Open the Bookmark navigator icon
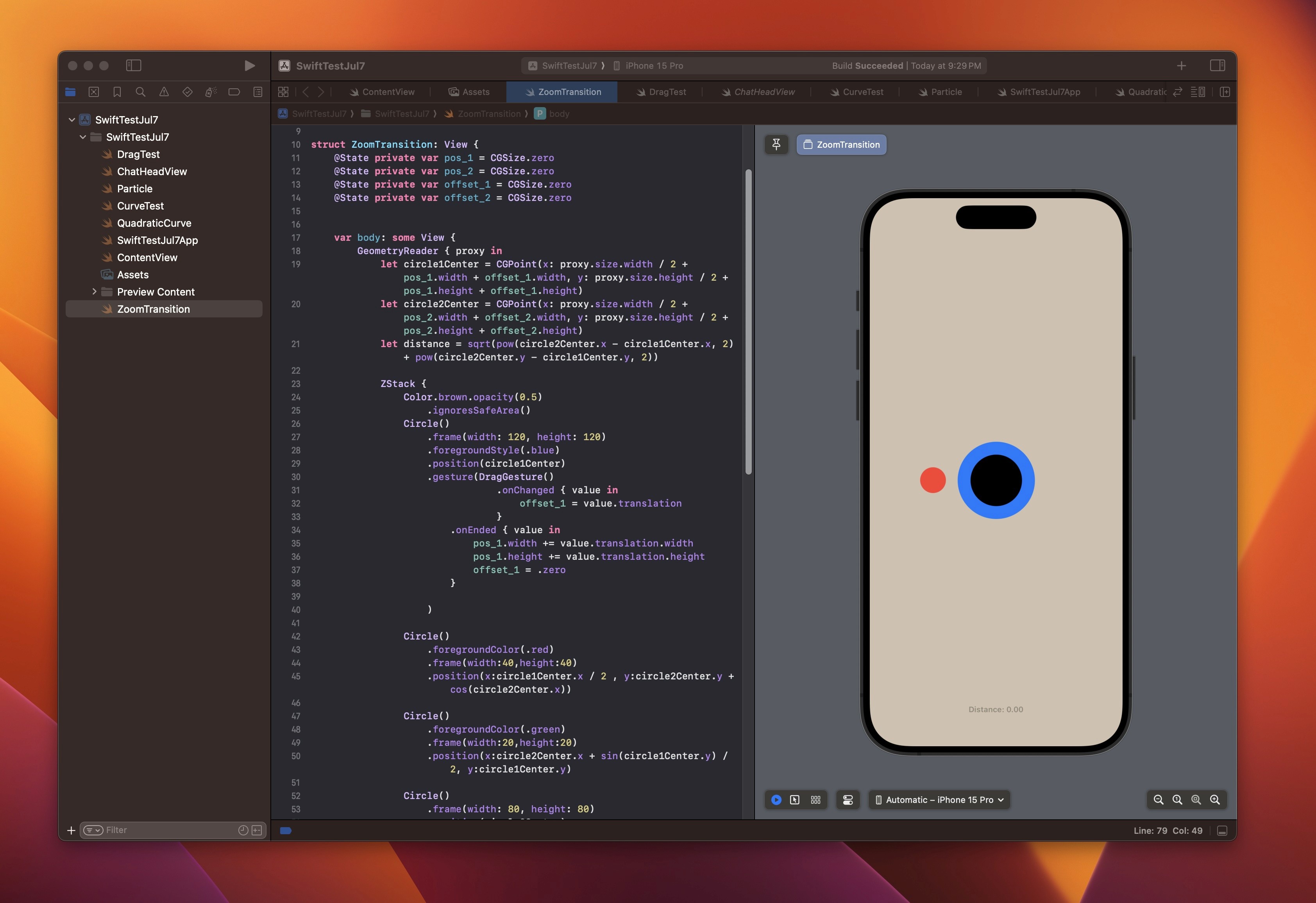1316x903 pixels. pyautogui.click(x=117, y=92)
